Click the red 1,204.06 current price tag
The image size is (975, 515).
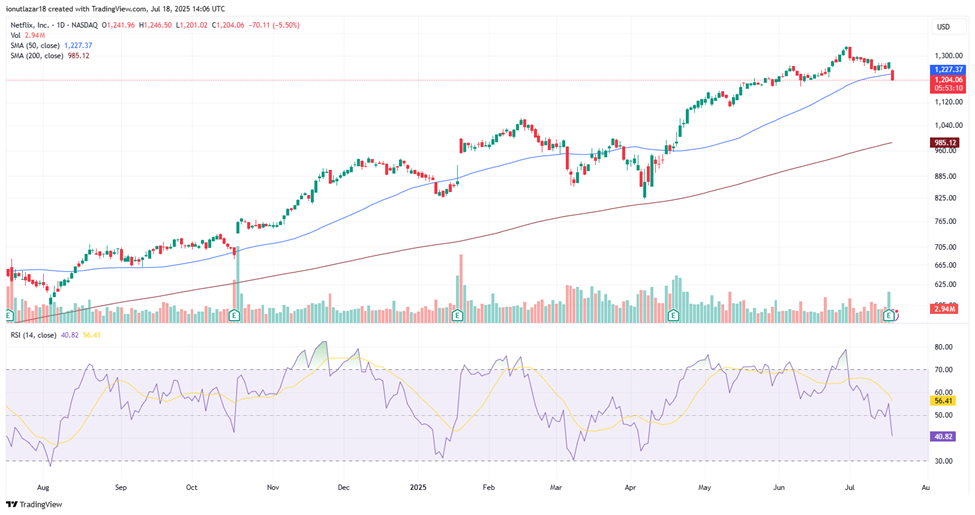(945, 79)
